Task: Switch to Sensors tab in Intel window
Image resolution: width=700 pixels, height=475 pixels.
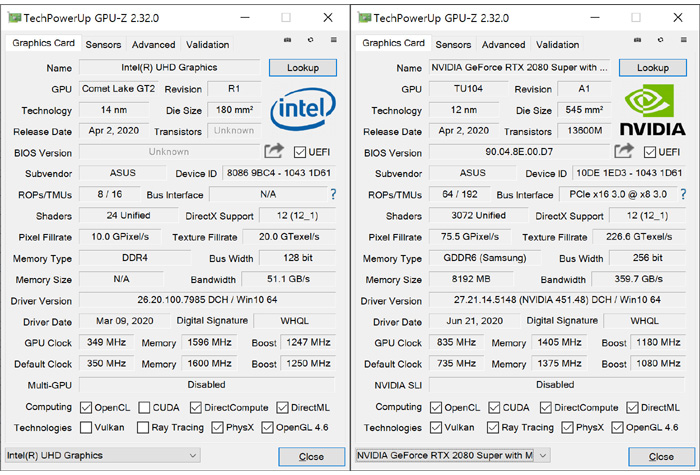Action: pyautogui.click(x=103, y=45)
